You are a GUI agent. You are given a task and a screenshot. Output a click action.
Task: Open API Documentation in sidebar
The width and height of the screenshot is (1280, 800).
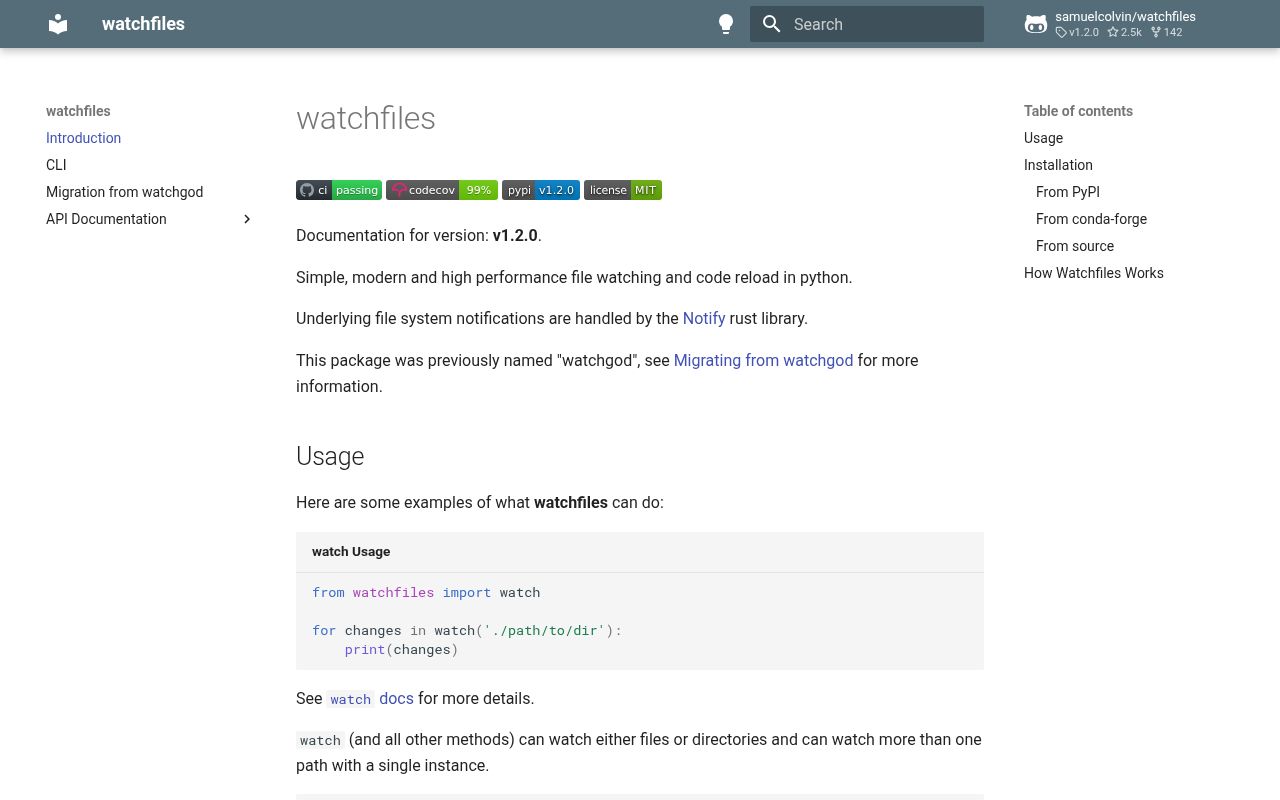[106, 219]
